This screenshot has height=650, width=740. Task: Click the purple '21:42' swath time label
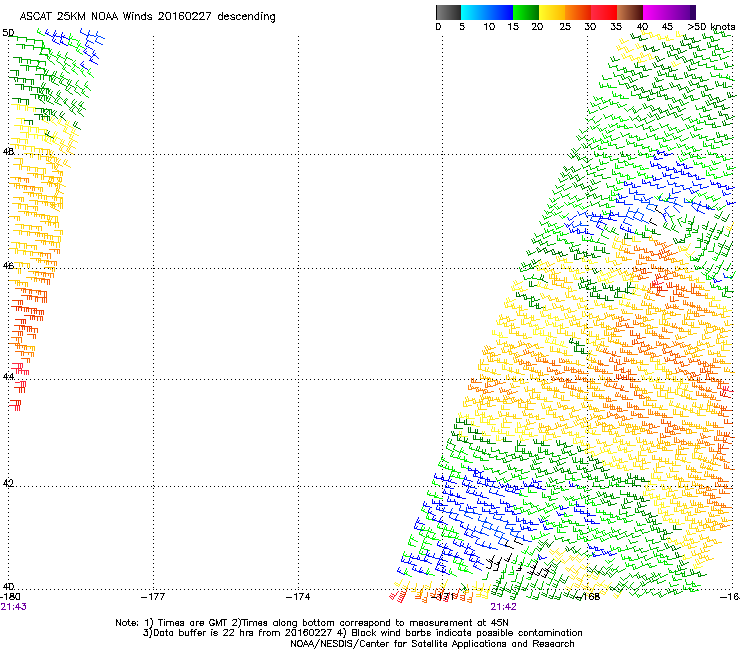pos(503,607)
